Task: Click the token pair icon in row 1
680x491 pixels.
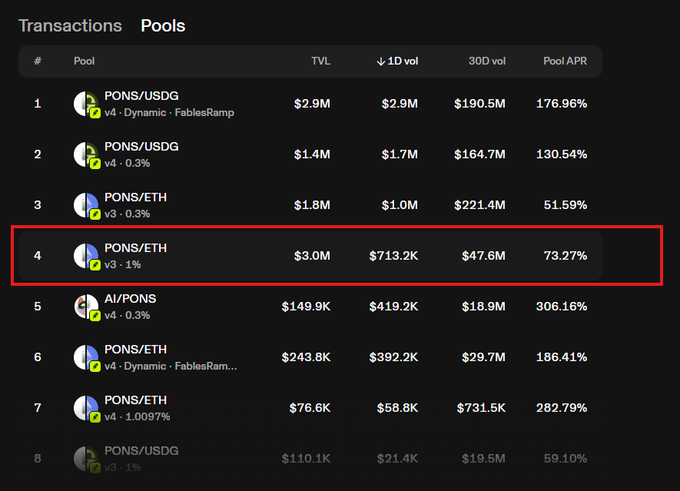Action: [x=87, y=104]
